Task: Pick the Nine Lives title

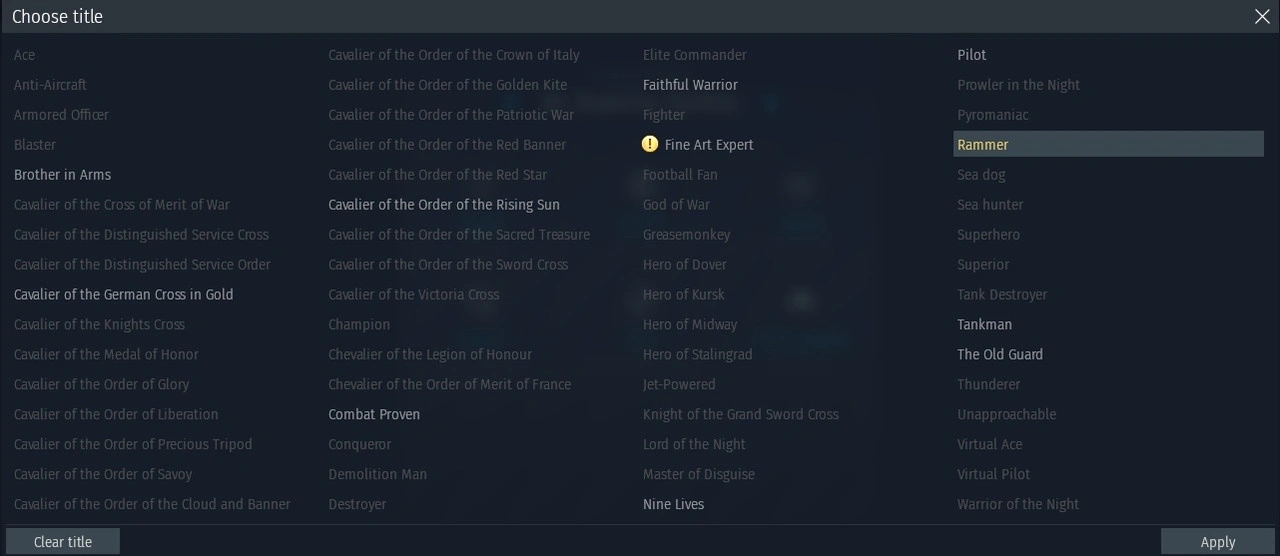Action: [673, 505]
